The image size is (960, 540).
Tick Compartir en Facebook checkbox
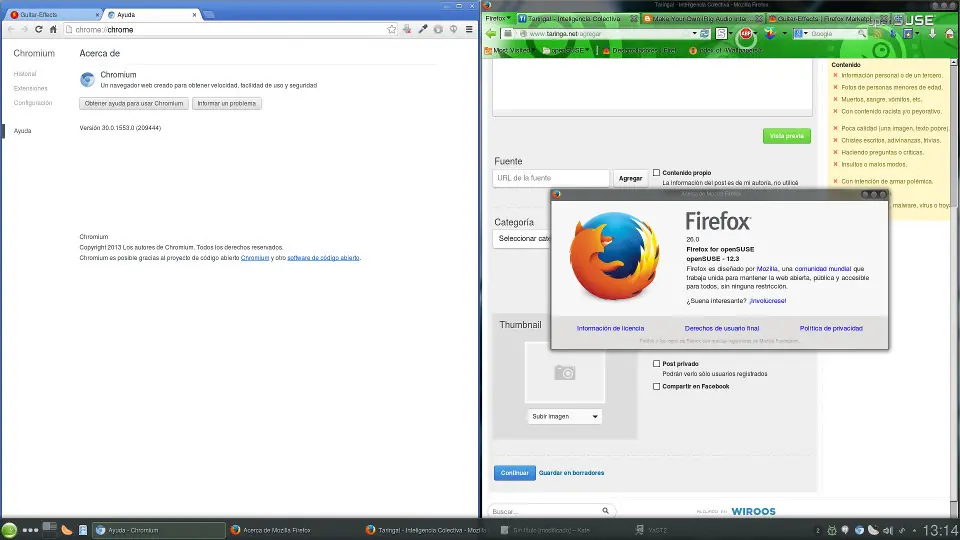point(656,386)
